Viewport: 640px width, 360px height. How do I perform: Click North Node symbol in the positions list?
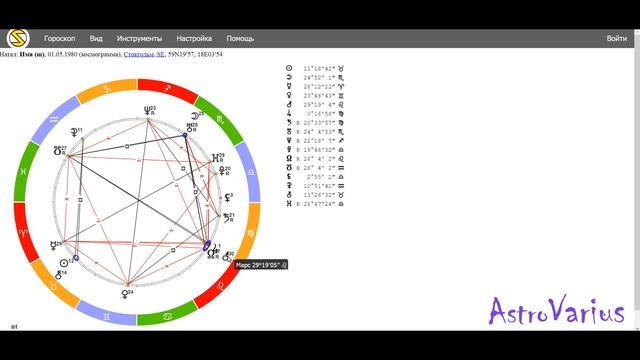[289, 158]
